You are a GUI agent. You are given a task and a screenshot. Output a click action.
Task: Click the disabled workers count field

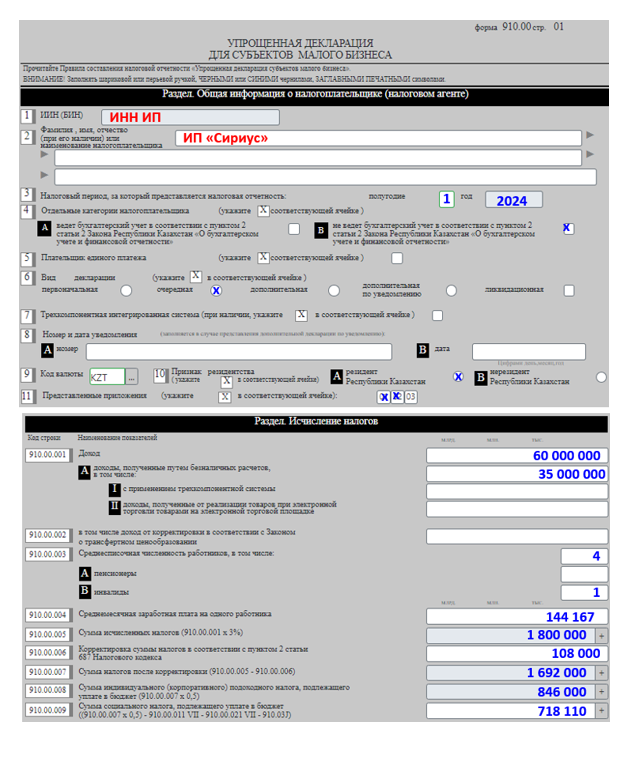click(584, 592)
